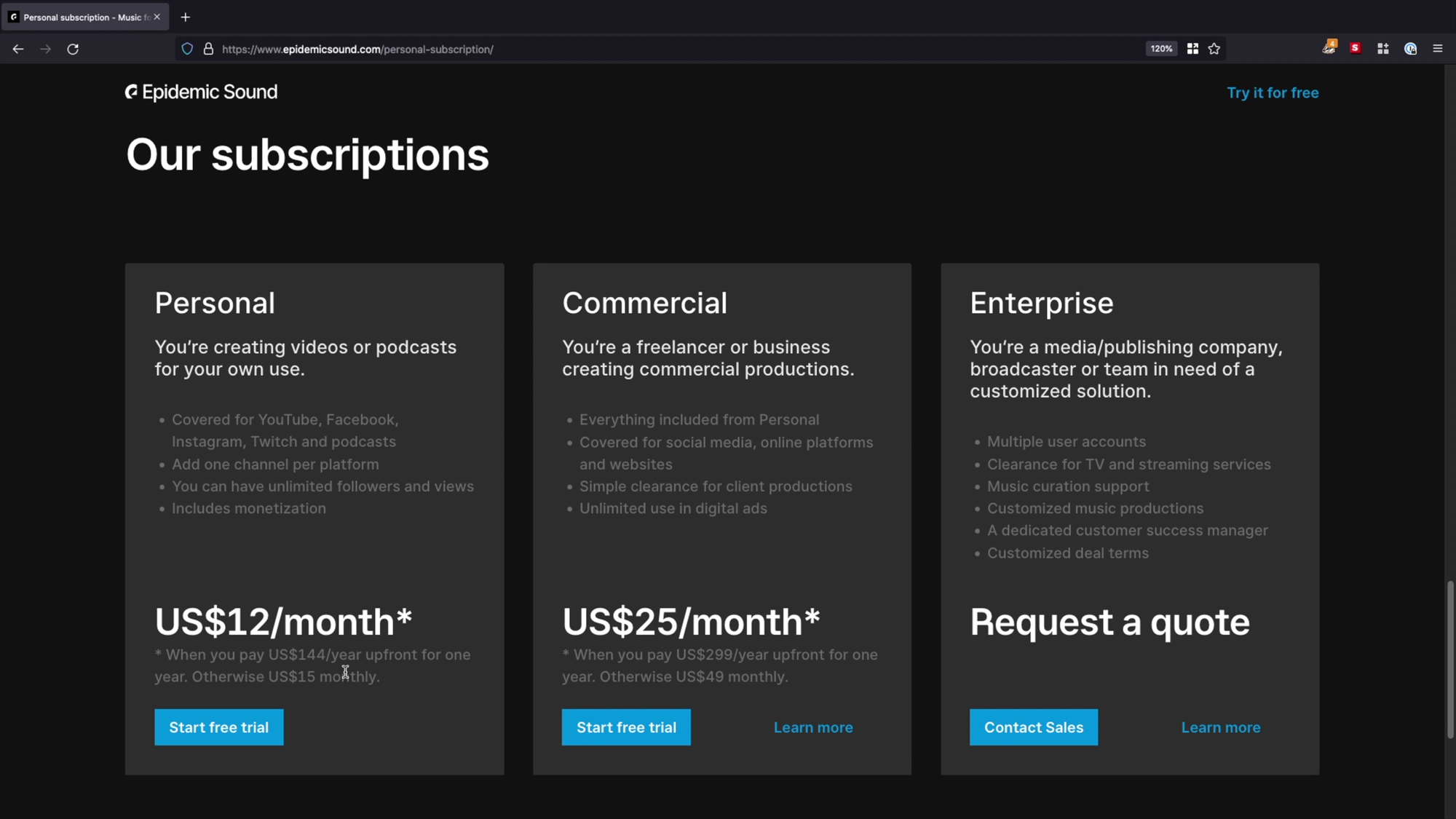The height and width of the screenshot is (819, 1456).
Task: Open Learn more under Commercial plan
Action: pos(813,727)
